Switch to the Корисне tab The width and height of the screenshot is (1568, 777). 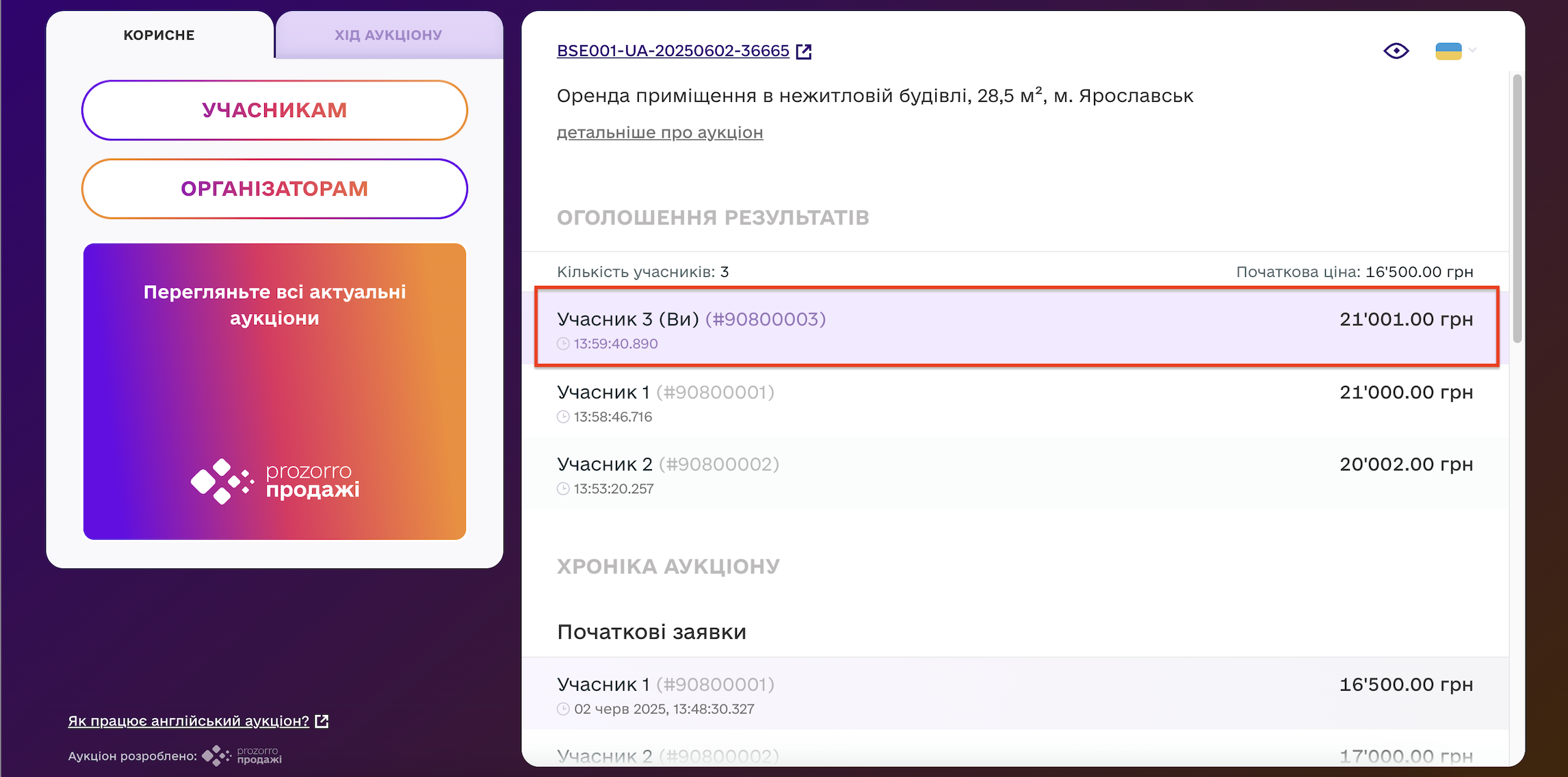click(x=159, y=36)
